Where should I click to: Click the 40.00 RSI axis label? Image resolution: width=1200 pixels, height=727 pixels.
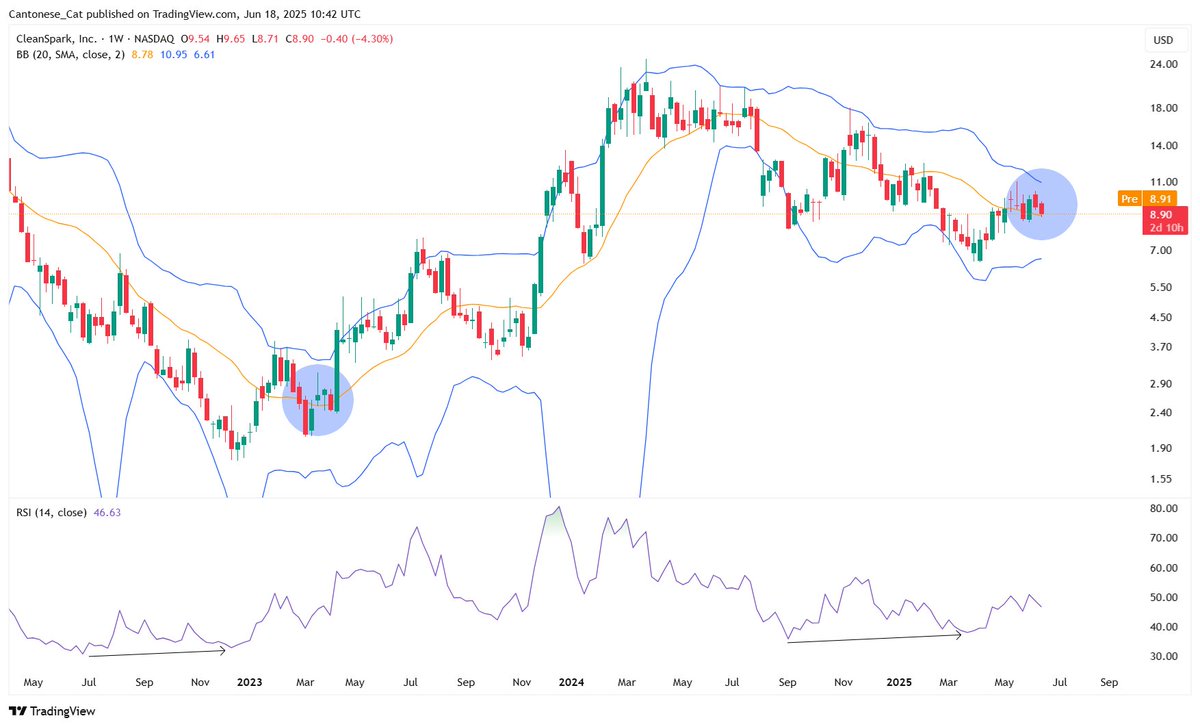1162,627
